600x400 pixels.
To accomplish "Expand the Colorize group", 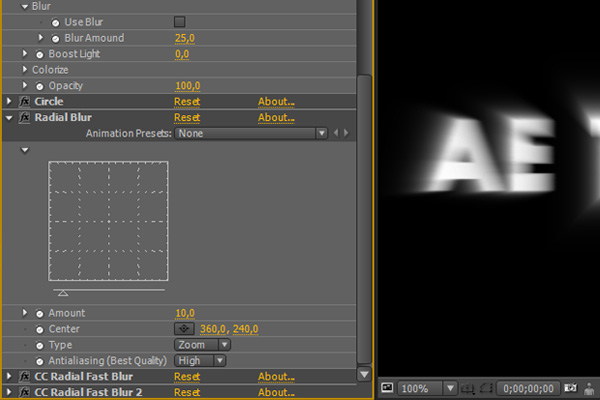I will pos(25,69).
